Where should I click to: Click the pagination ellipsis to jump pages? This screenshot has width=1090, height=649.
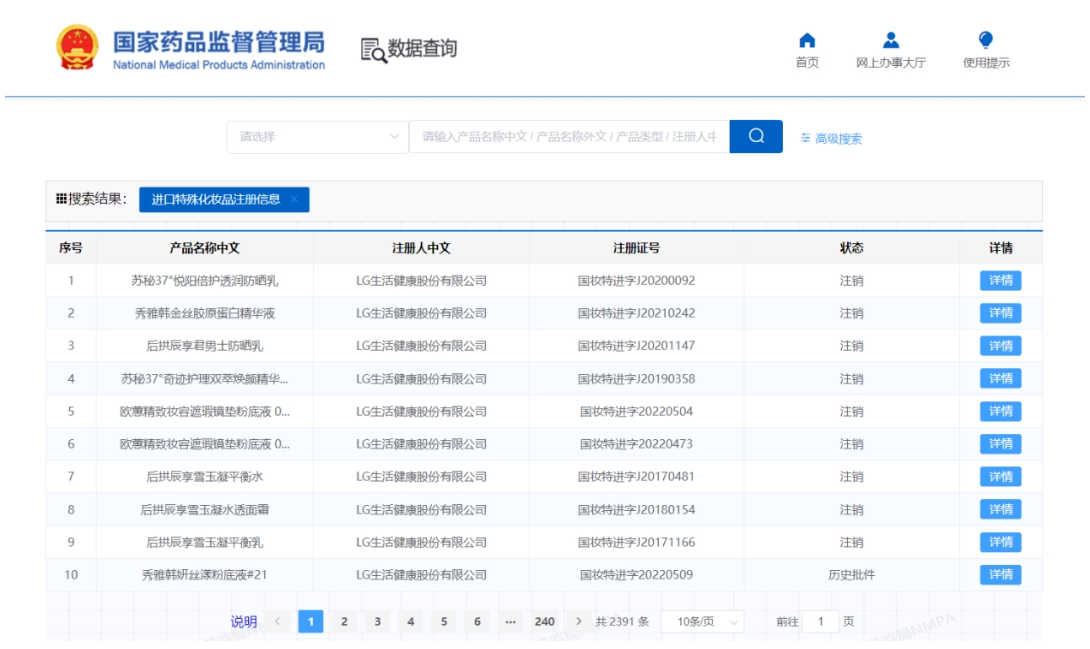(510, 622)
